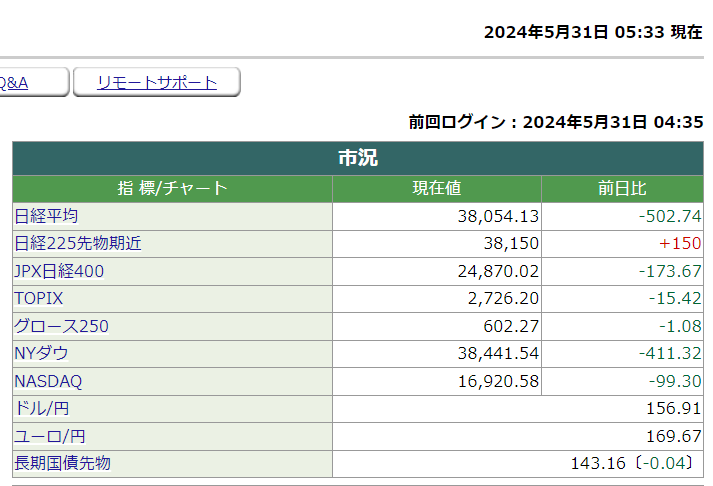713x486 pixels.
Task: Select the NYダウ link
Action: 42,353
